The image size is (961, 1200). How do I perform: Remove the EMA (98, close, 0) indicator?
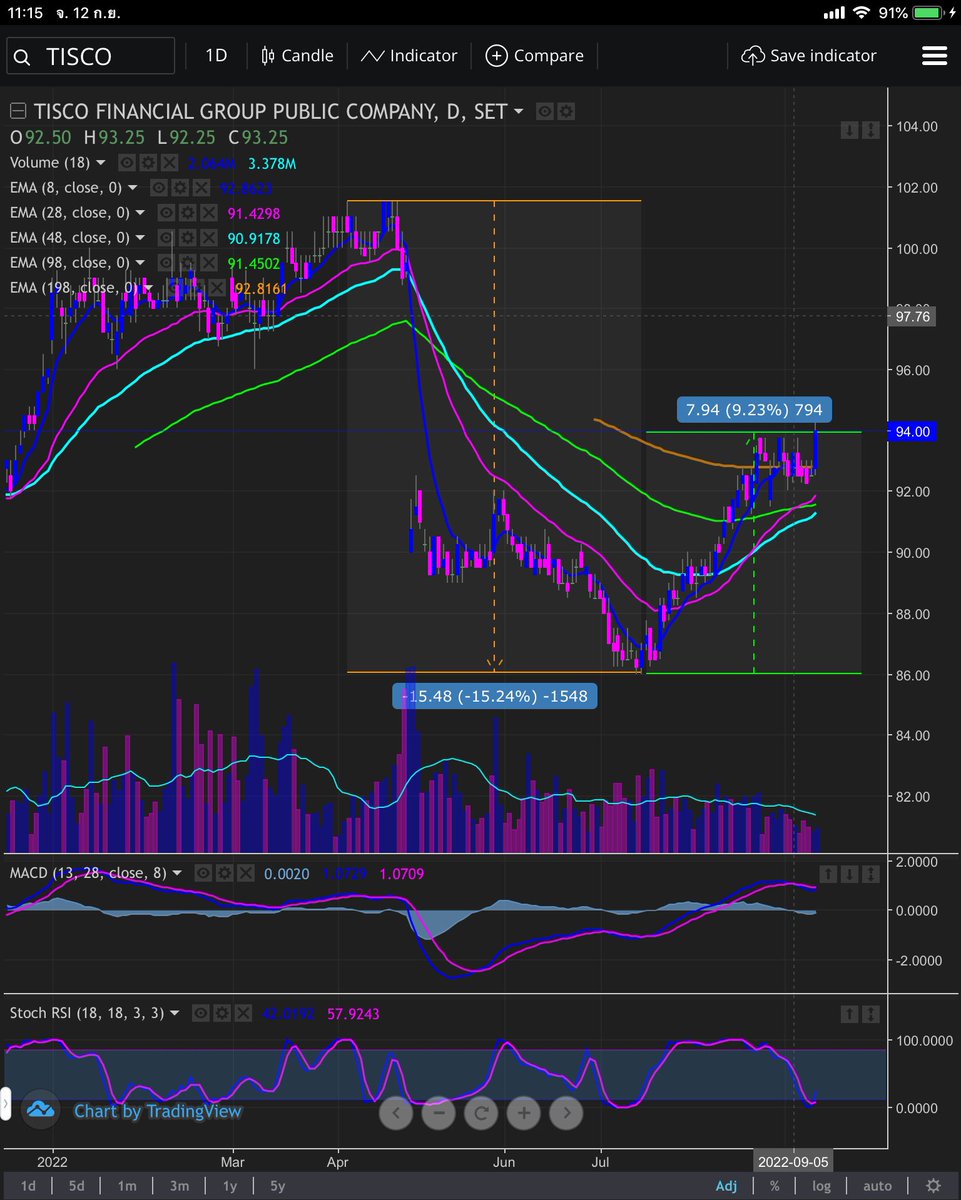click(208, 262)
